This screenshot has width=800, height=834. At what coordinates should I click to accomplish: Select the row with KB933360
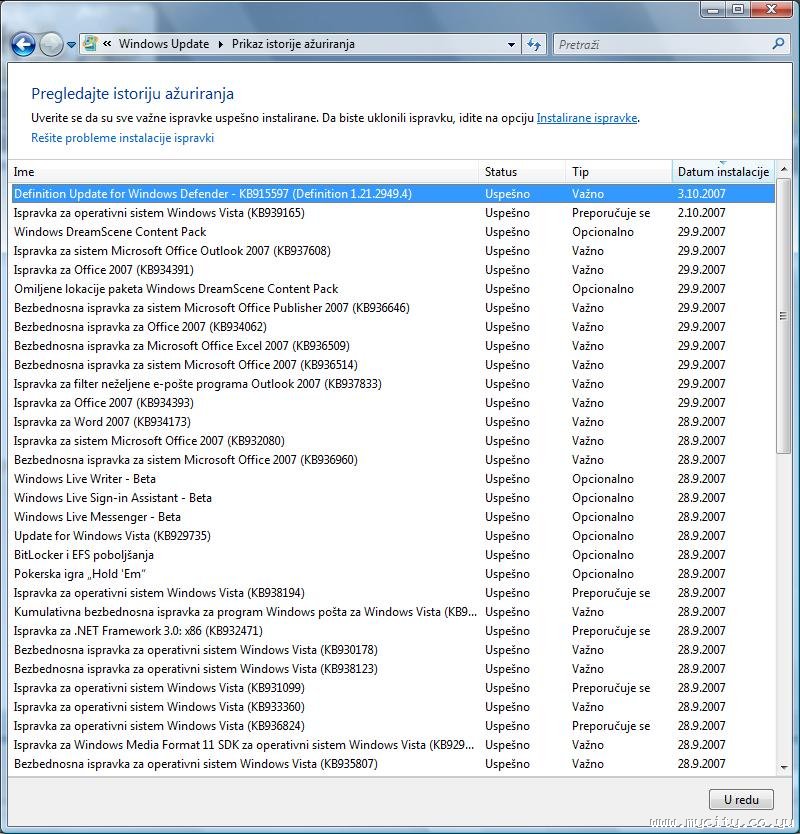click(x=393, y=707)
